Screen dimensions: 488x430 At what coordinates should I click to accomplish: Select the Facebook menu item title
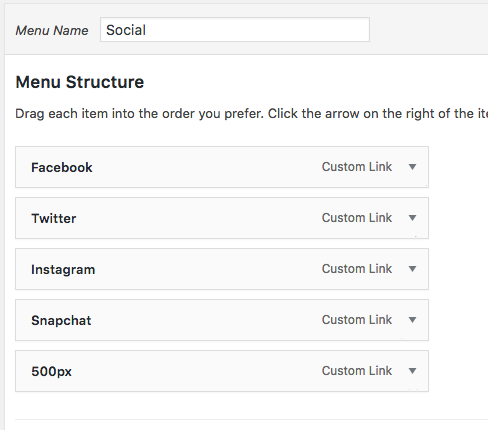coord(62,167)
